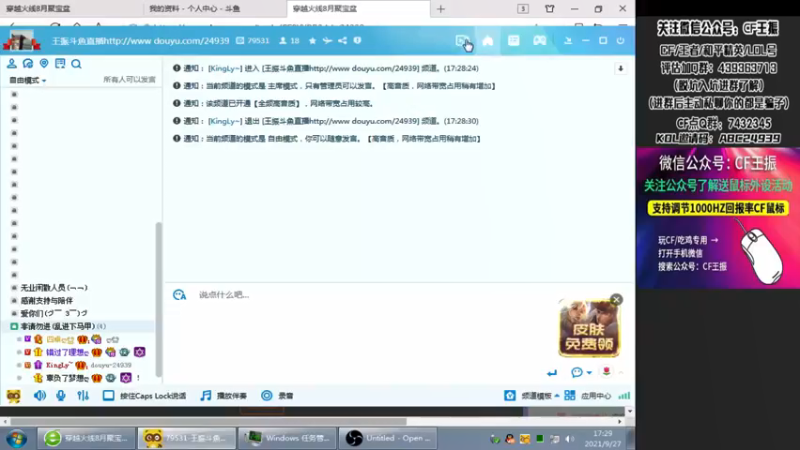Click the [KingLy~] link in the join notice
The width and height of the screenshot is (800, 450).
[225, 68]
